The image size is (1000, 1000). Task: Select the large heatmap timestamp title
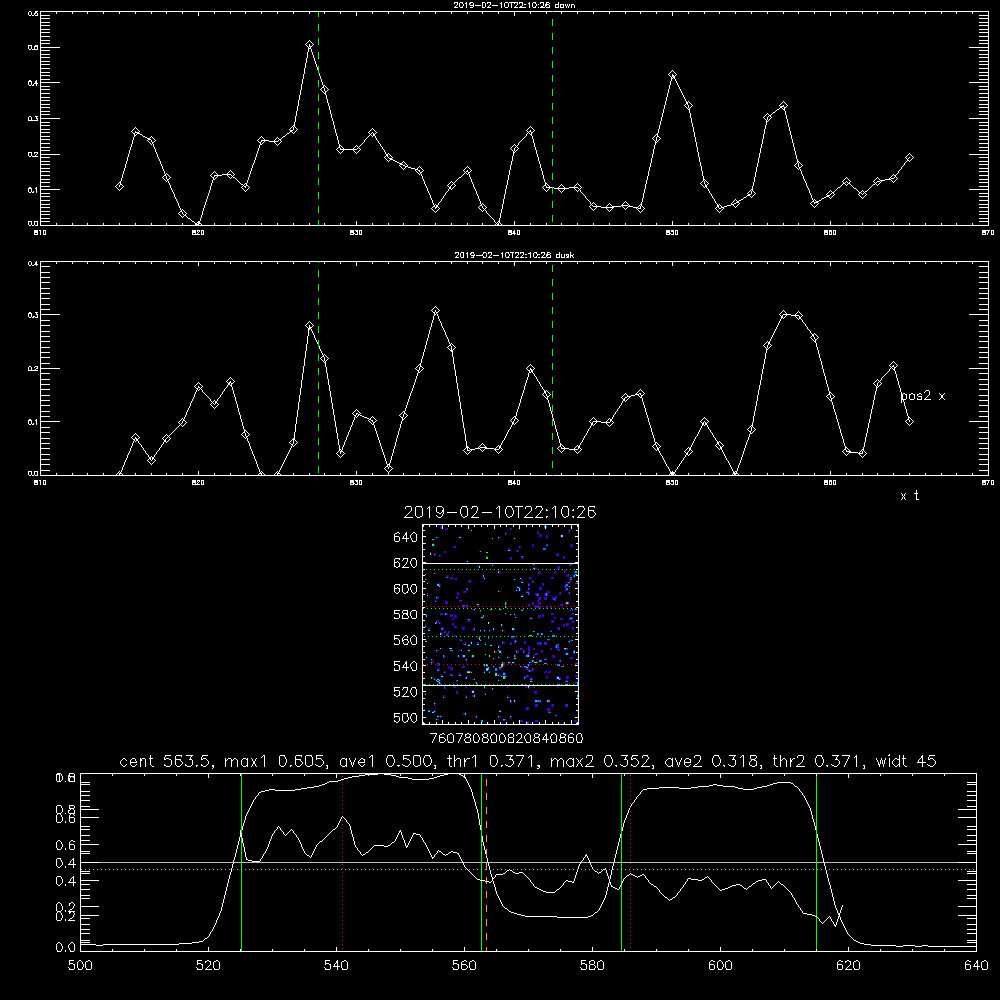tap(500, 512)
